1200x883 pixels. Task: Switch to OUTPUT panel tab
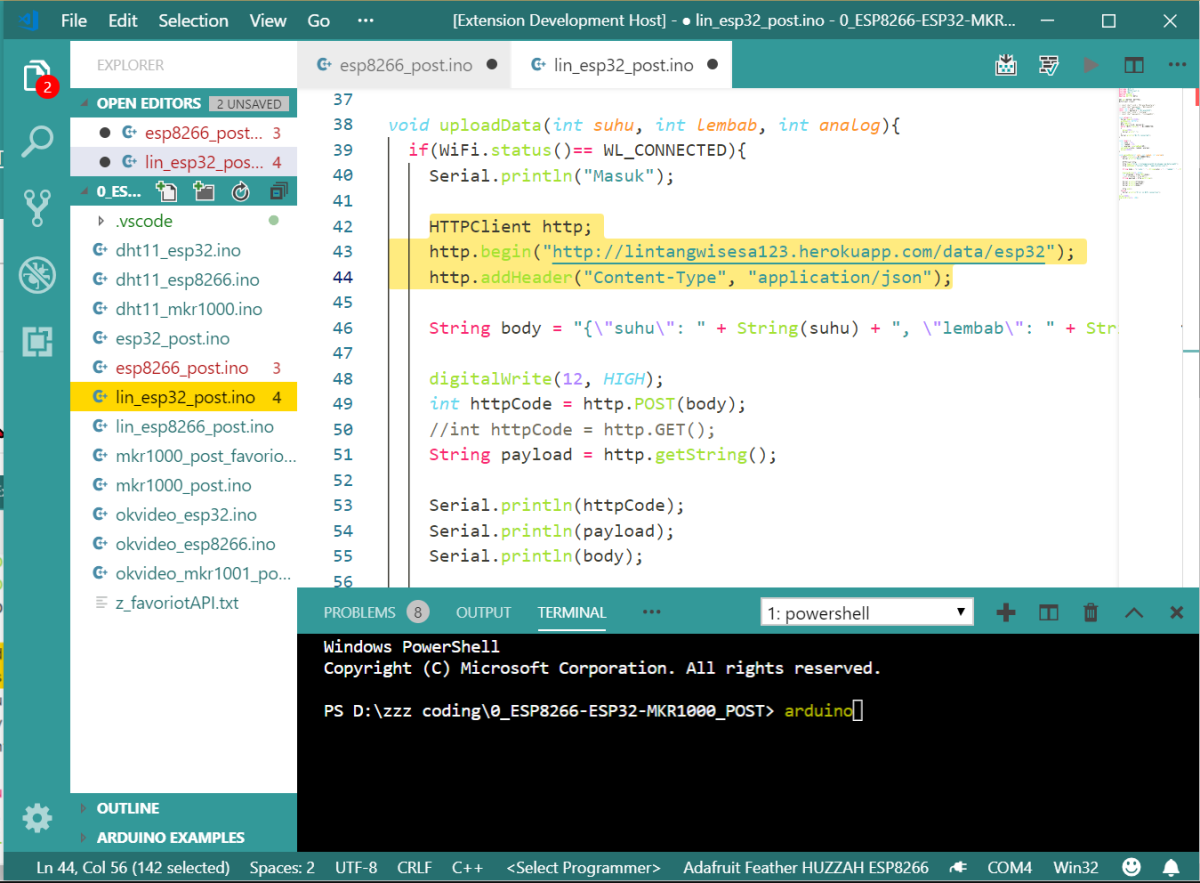(x=483, y=612)
